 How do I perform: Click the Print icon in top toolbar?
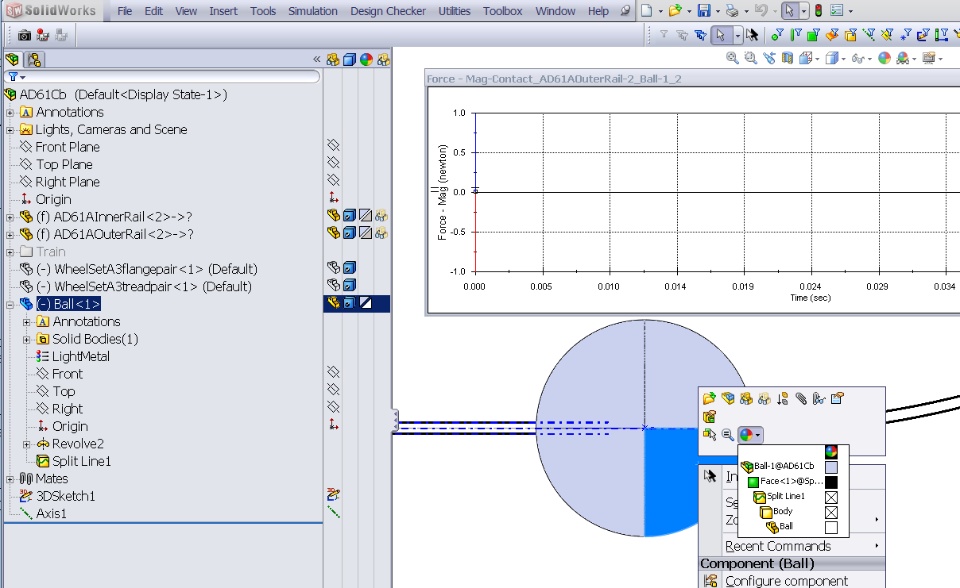(732, 10)
